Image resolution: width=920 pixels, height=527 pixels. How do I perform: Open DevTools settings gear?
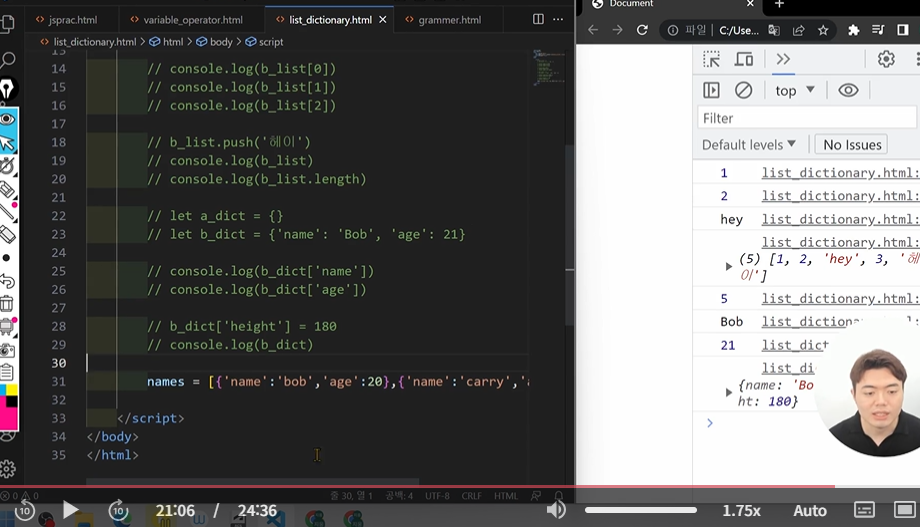tap(886, 59)
